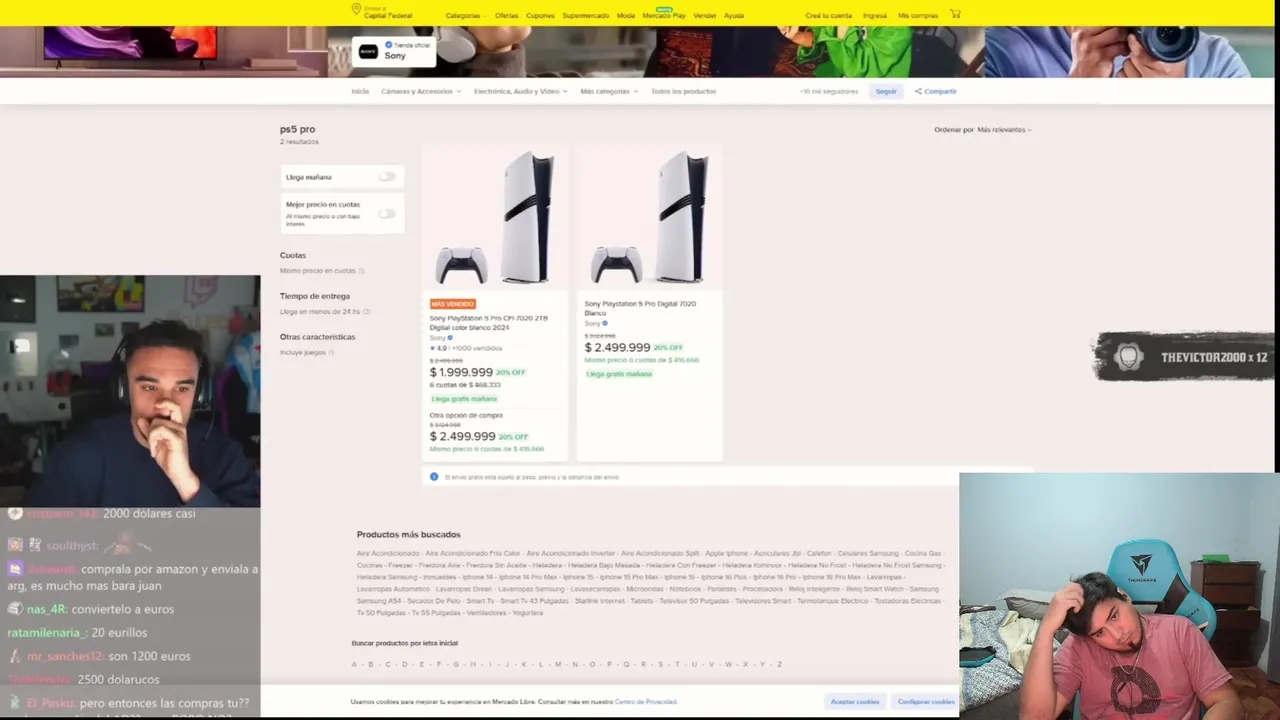Click the Yogurtera popular search link

tap(527, 613)
